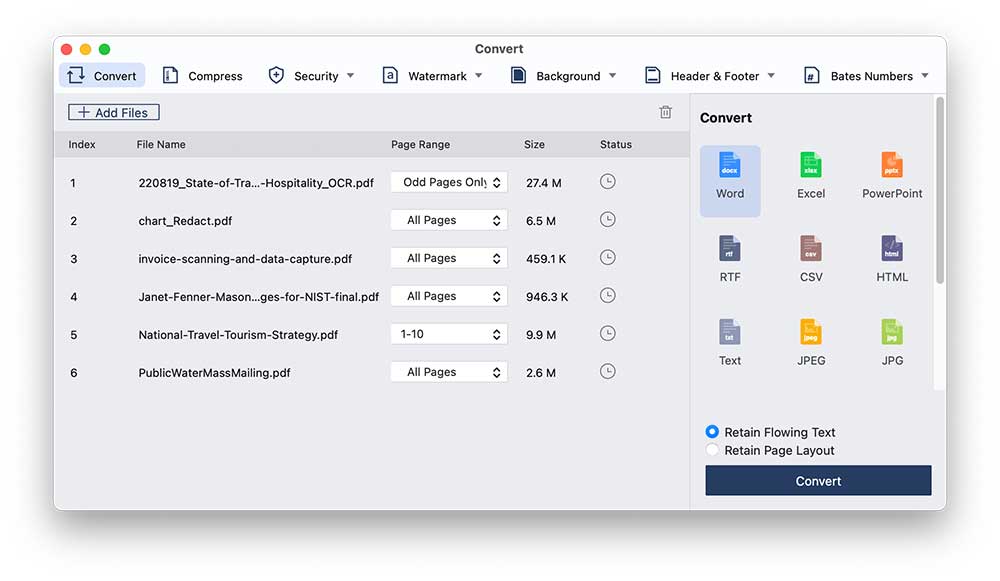Open the Watermark tab menu
The image size is (1000, 581).
click(x=433, y=76)
